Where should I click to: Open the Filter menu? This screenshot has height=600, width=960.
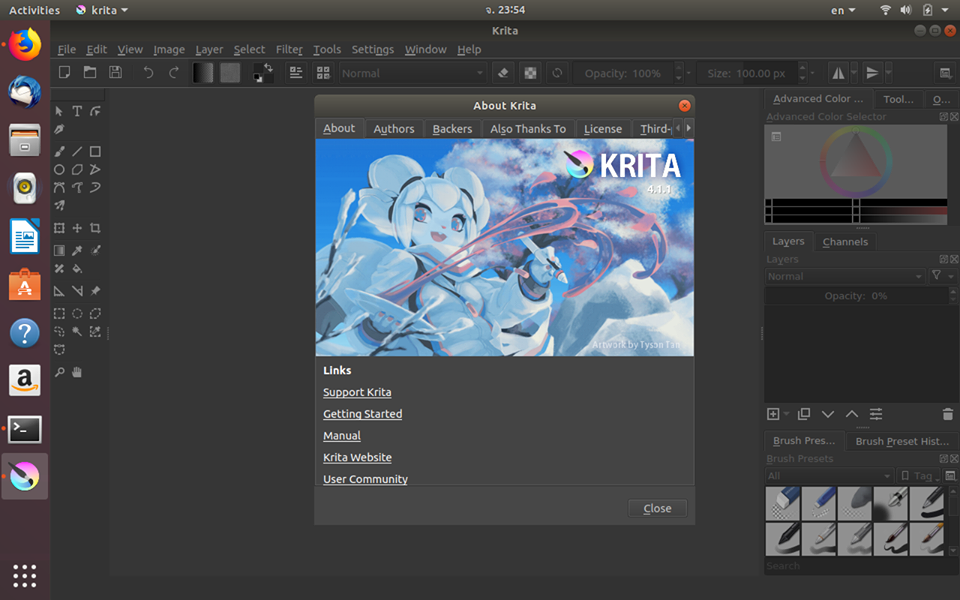click(x=289, y=50)
